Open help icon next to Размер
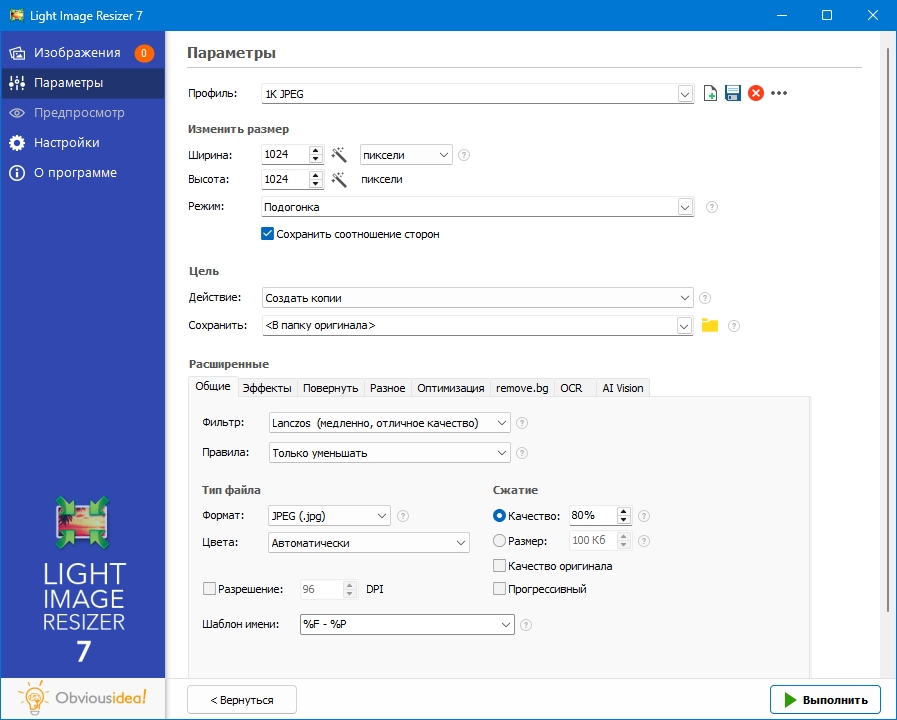The image size is (897, 720). coord(644,541)
